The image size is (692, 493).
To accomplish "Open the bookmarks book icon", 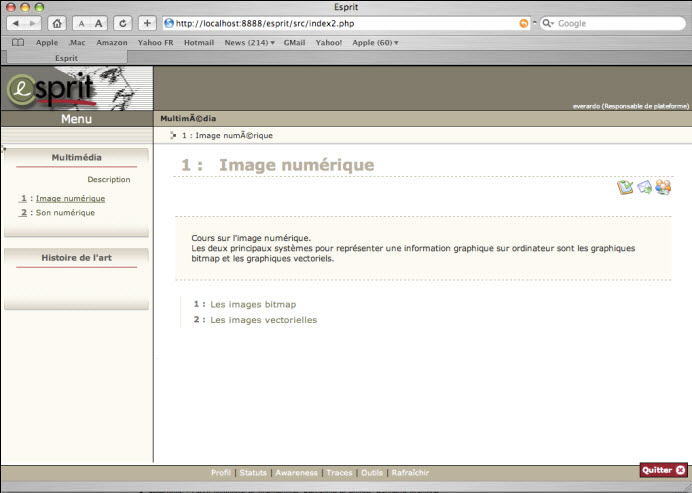I will click(x=17, y=43).
